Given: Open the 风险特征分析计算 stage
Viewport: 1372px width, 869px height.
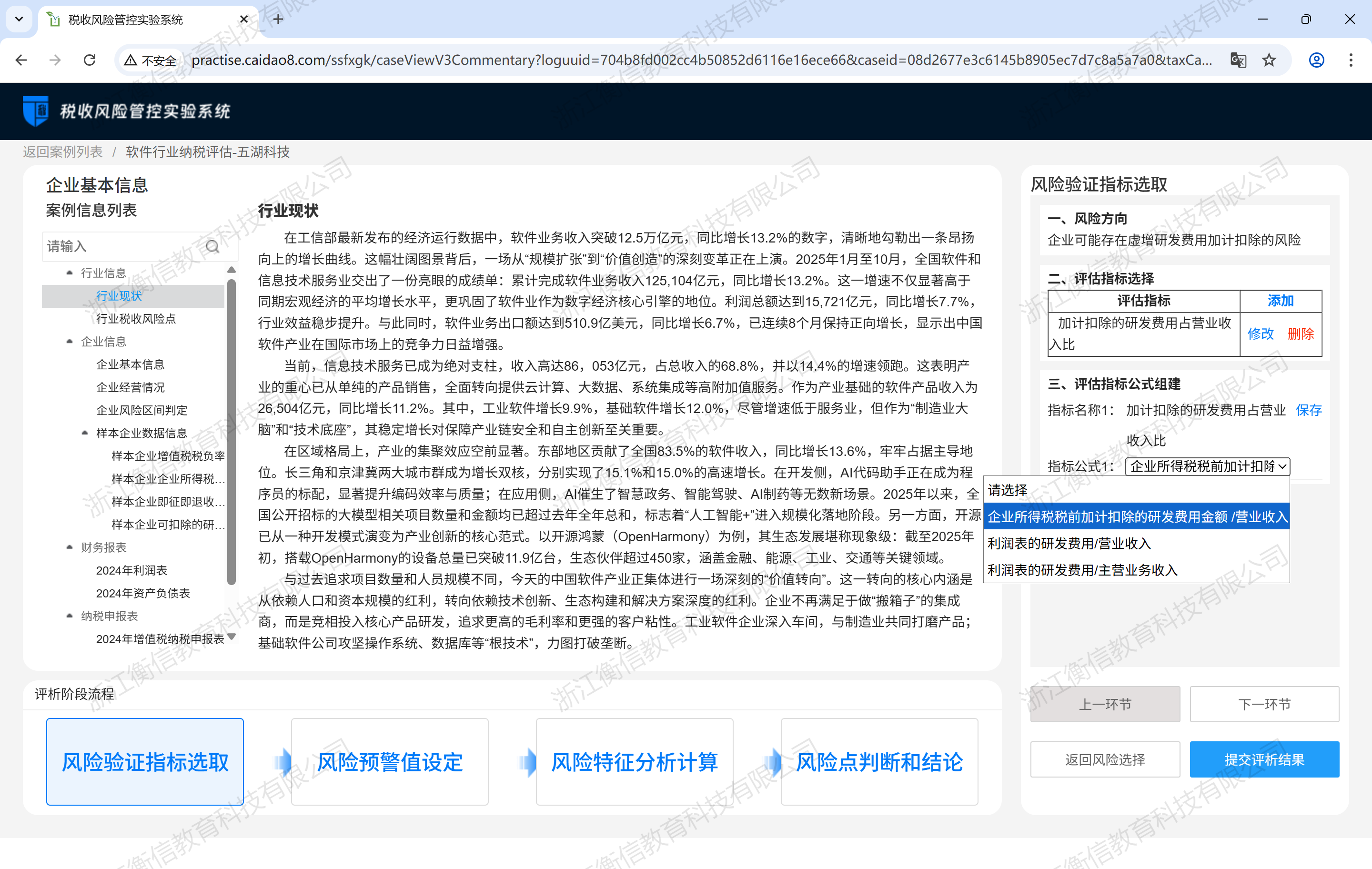Looking at the screenshot, I should tap(634, 761).
